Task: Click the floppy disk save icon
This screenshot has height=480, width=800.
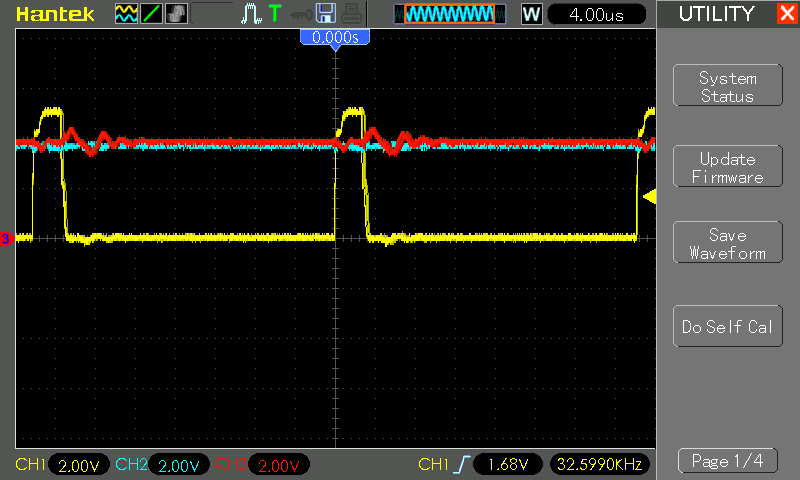Action: point(325,14)
